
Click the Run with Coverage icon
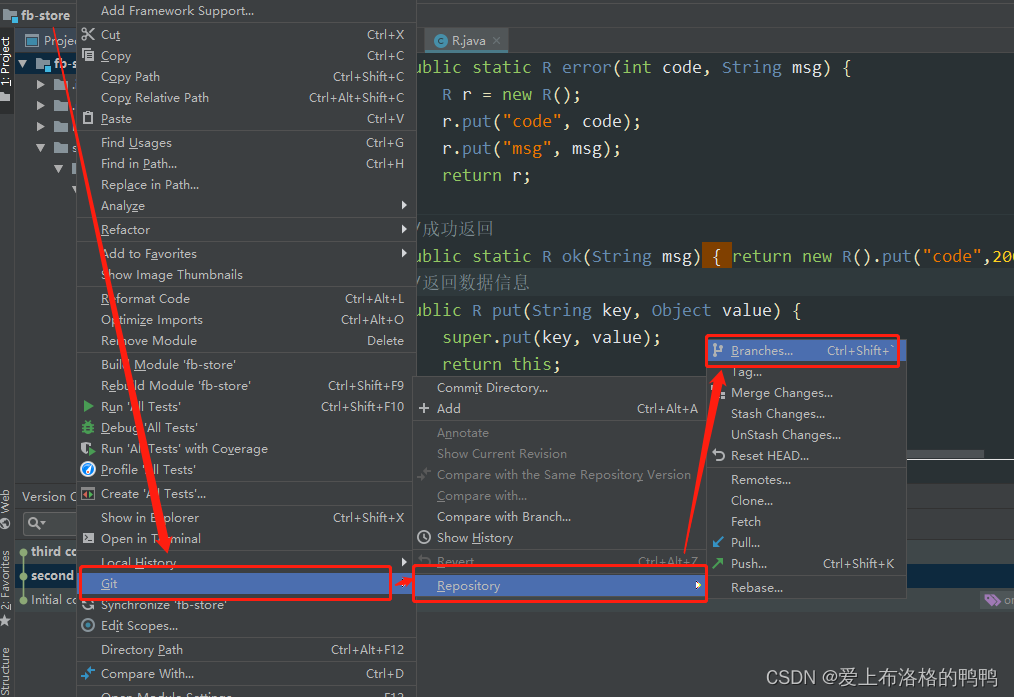88,448
